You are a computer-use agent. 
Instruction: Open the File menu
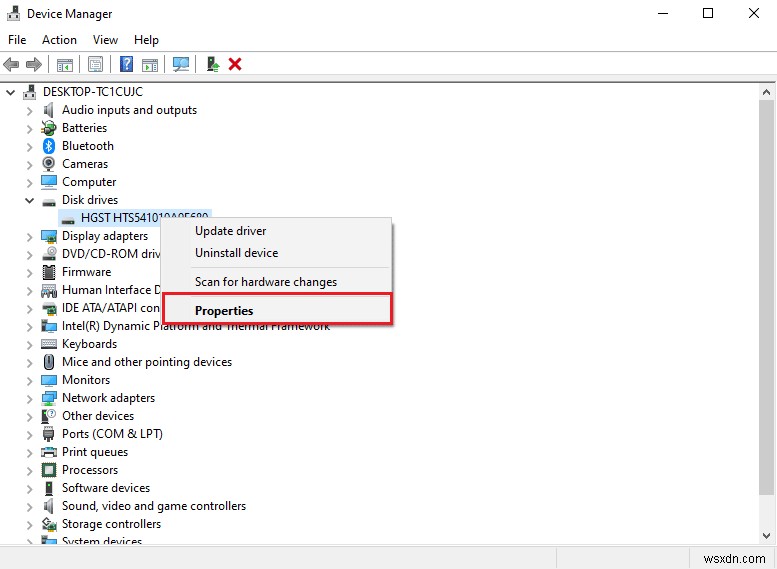point(17,40)
